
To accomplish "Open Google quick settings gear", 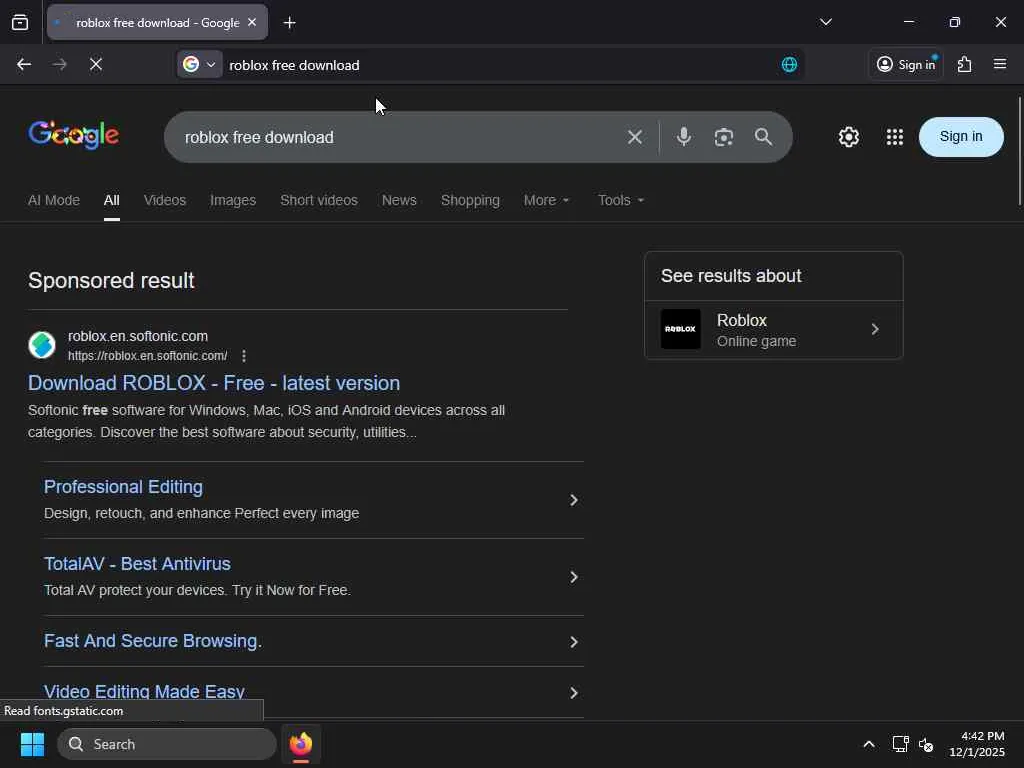I will tap(848, 136).
